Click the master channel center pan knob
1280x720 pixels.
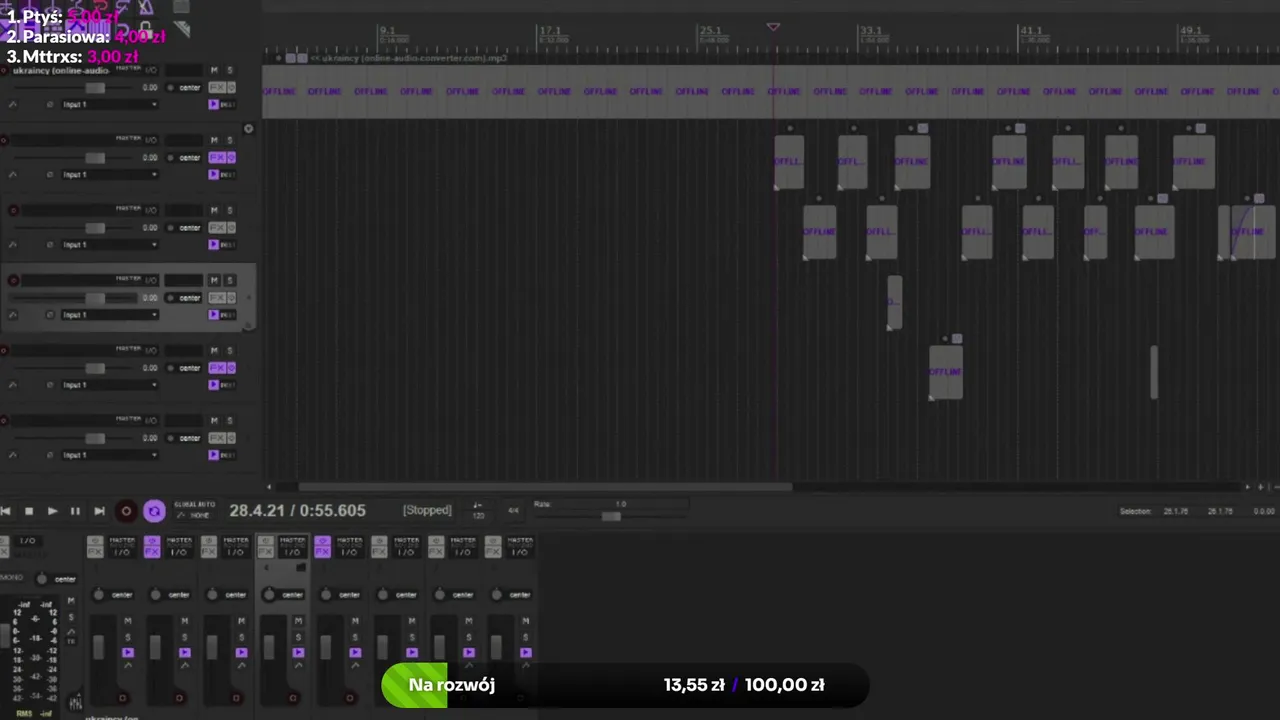point(41,579)
